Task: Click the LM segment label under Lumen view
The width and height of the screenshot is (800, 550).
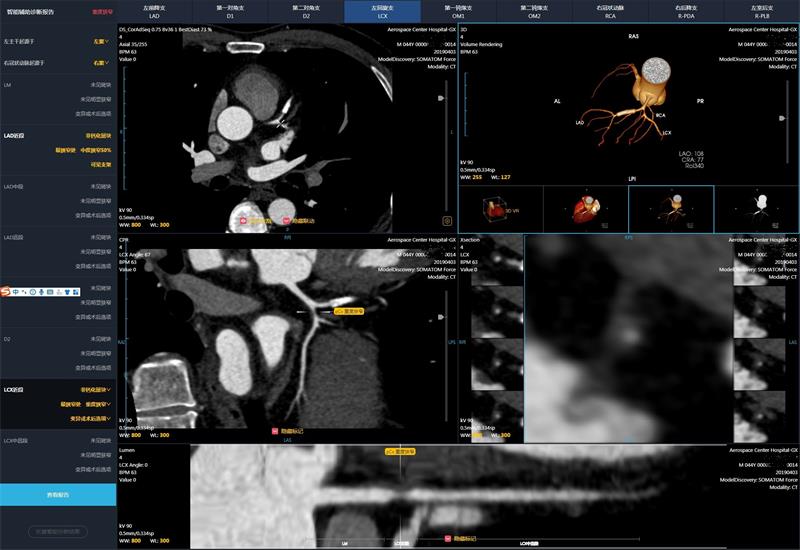Action: (x=345, y=544)
